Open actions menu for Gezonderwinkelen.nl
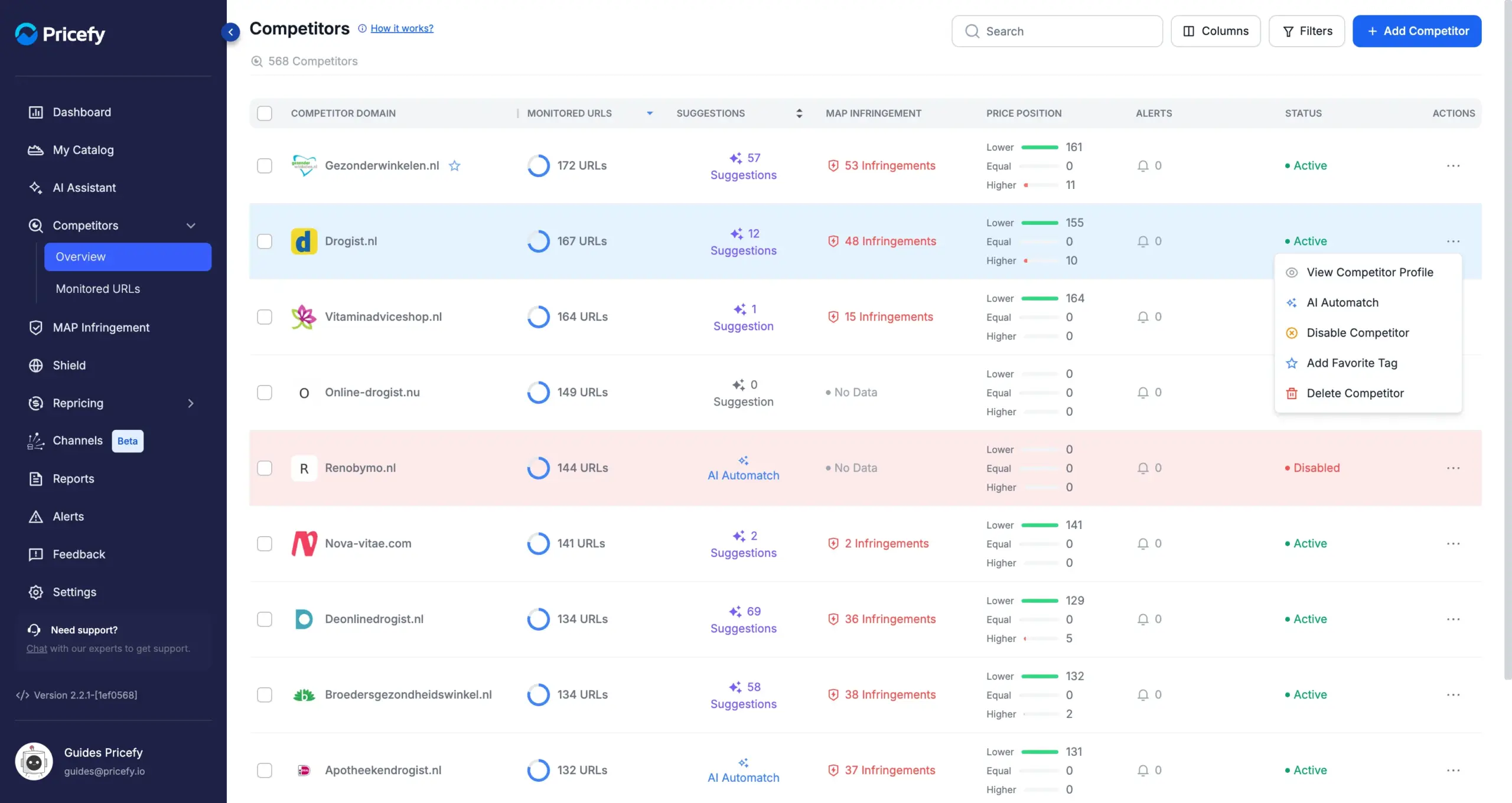The width and height of the screenshot is (1512, 803). (x=1454, y=166)
